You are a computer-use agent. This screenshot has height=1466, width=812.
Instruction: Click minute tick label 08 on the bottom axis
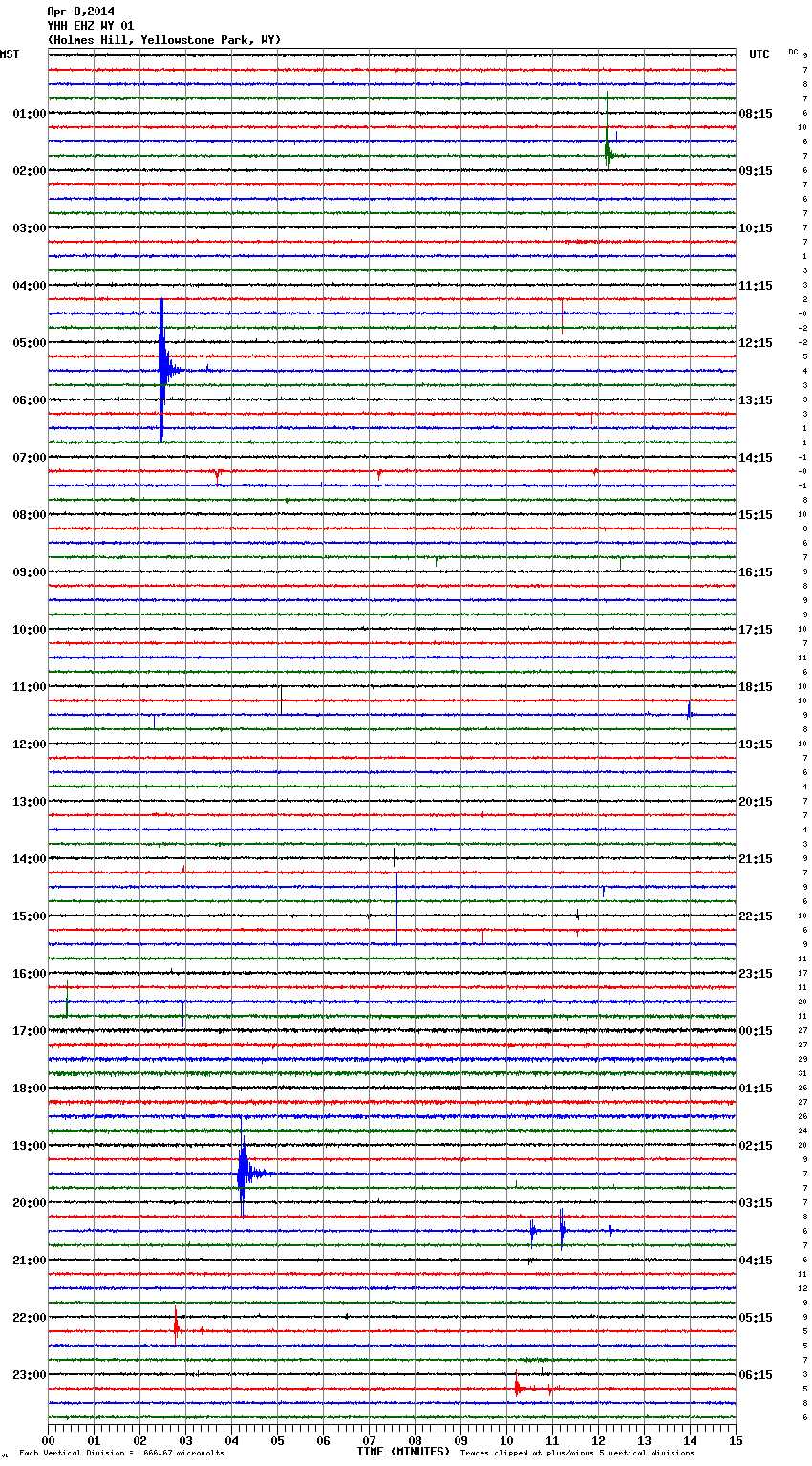(415, 1440)
